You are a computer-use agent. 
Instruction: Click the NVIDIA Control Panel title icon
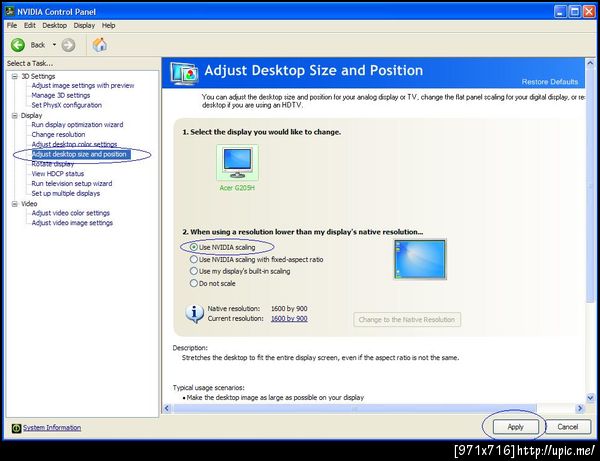(10, 11)
